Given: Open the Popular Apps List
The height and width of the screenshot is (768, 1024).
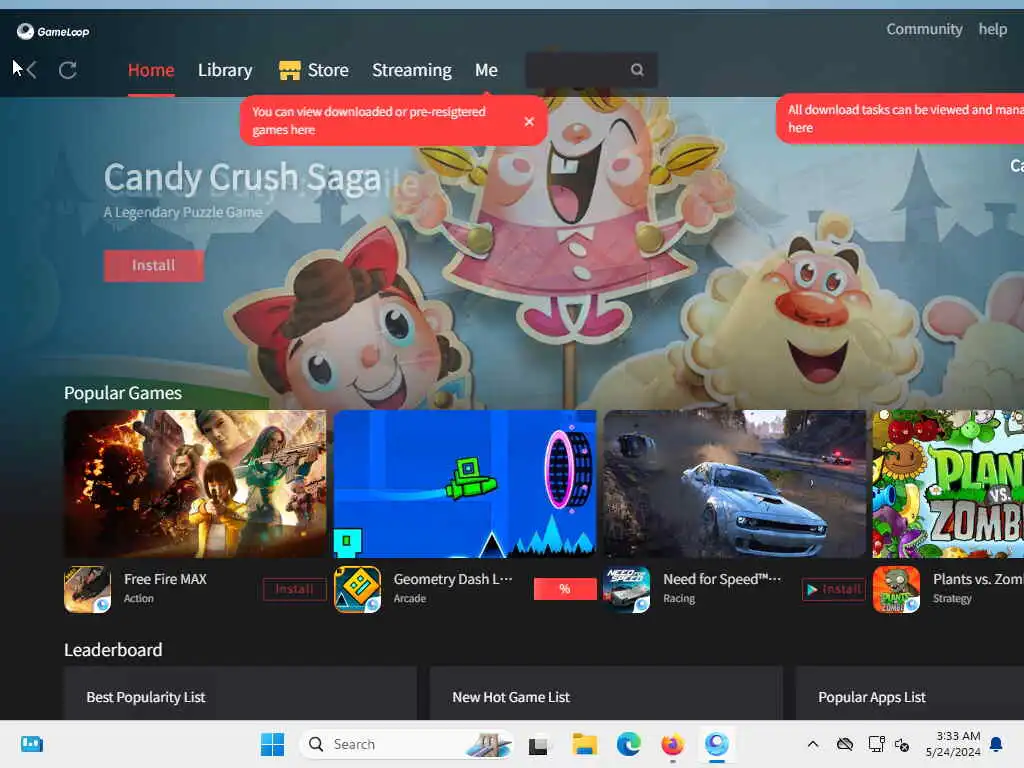Looking at the screenshot, I should click(x=910, y=694).
